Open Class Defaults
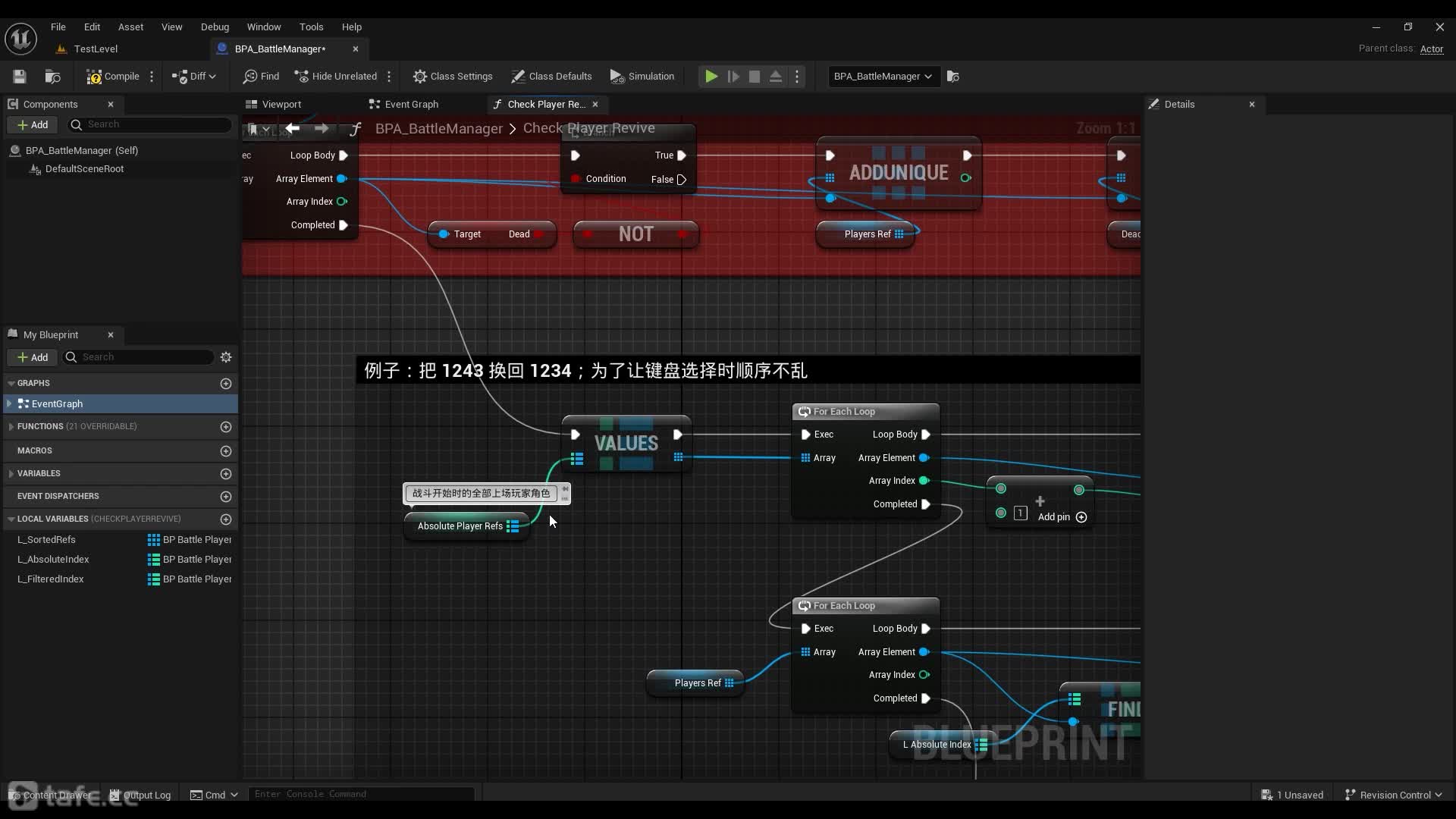Image resolution: width=1456 pixels, height=819 pixels. point(551,76)
